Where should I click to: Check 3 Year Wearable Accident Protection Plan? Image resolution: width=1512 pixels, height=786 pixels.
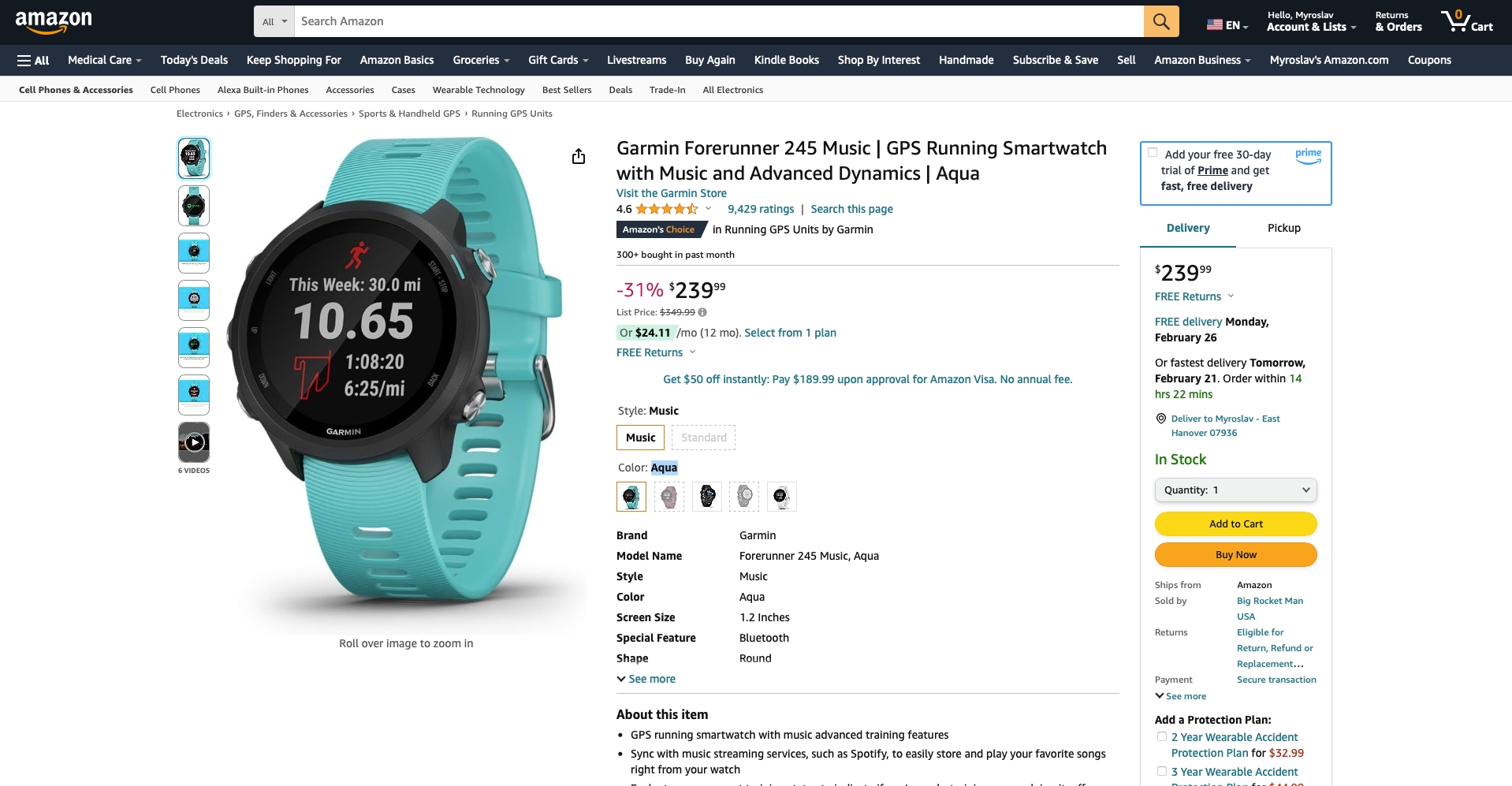pyautogui.click(x=1162, y=772)
